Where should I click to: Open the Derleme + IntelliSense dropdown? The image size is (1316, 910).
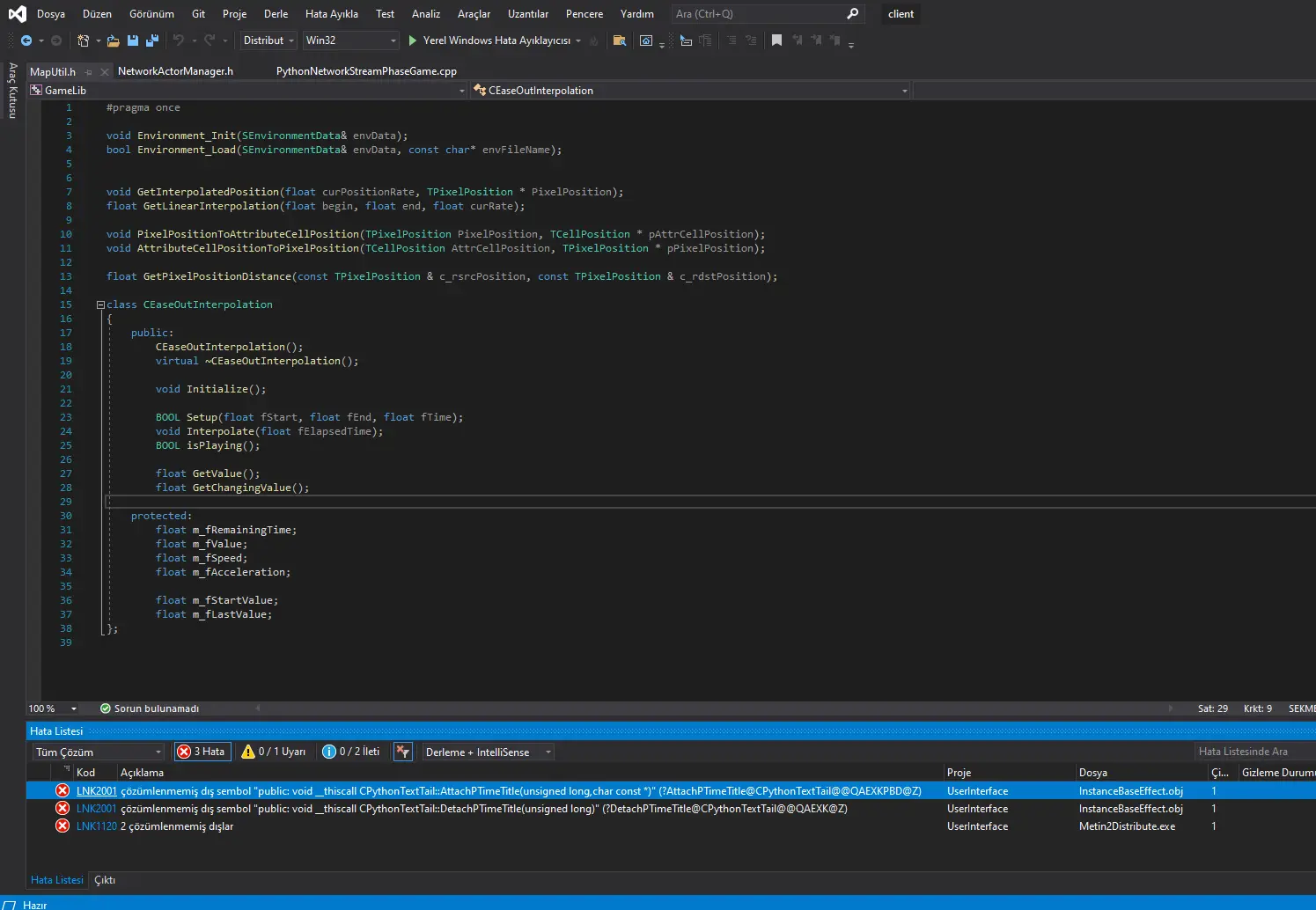488,752
